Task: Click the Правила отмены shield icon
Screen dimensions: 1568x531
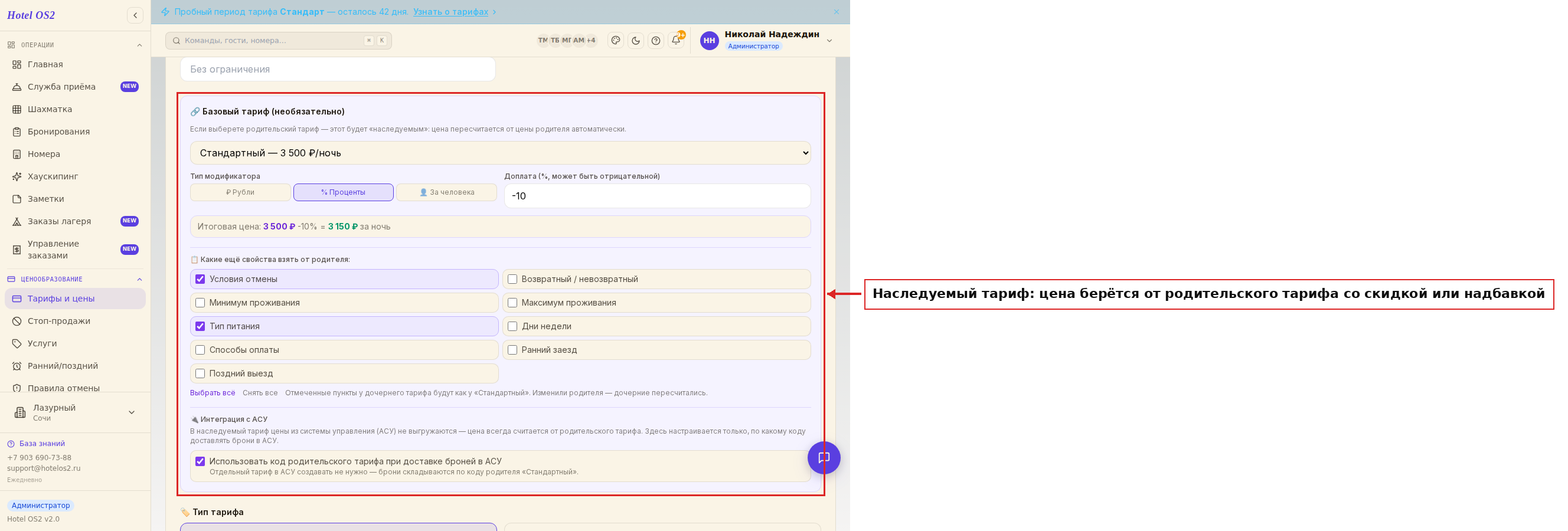Action: pos(17,388)
